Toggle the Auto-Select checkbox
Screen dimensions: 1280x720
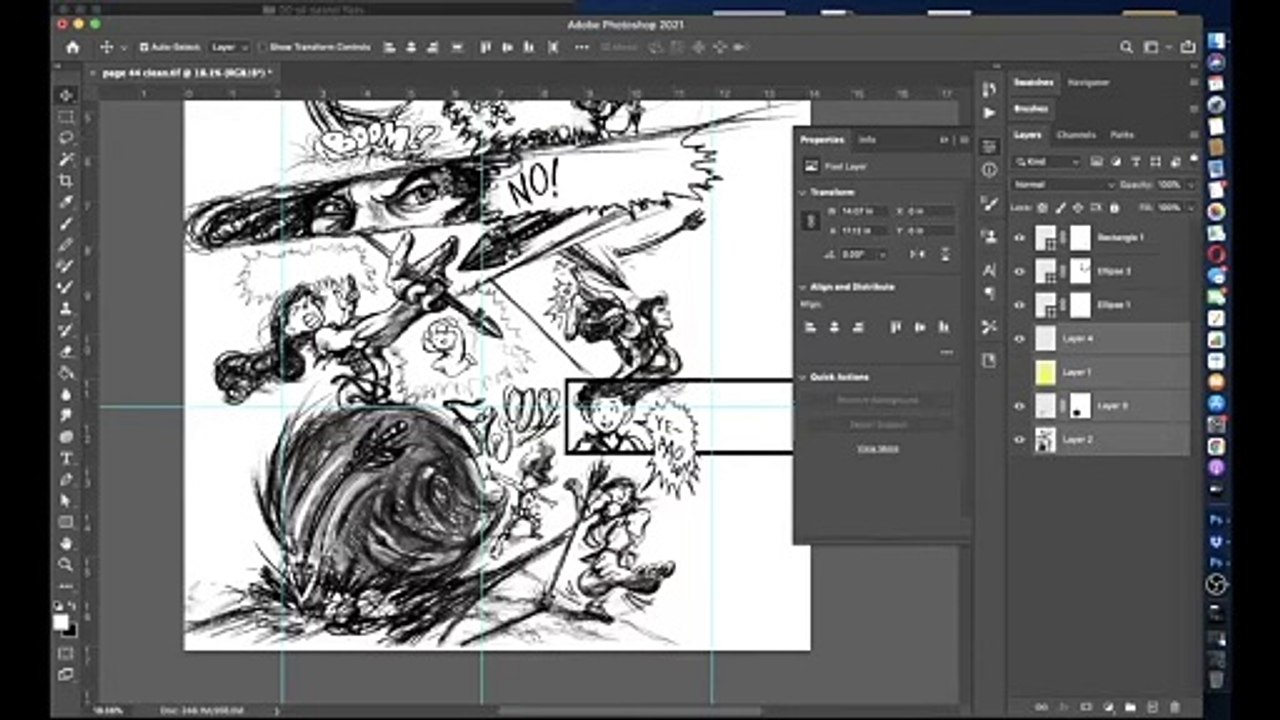click(144, 47)
